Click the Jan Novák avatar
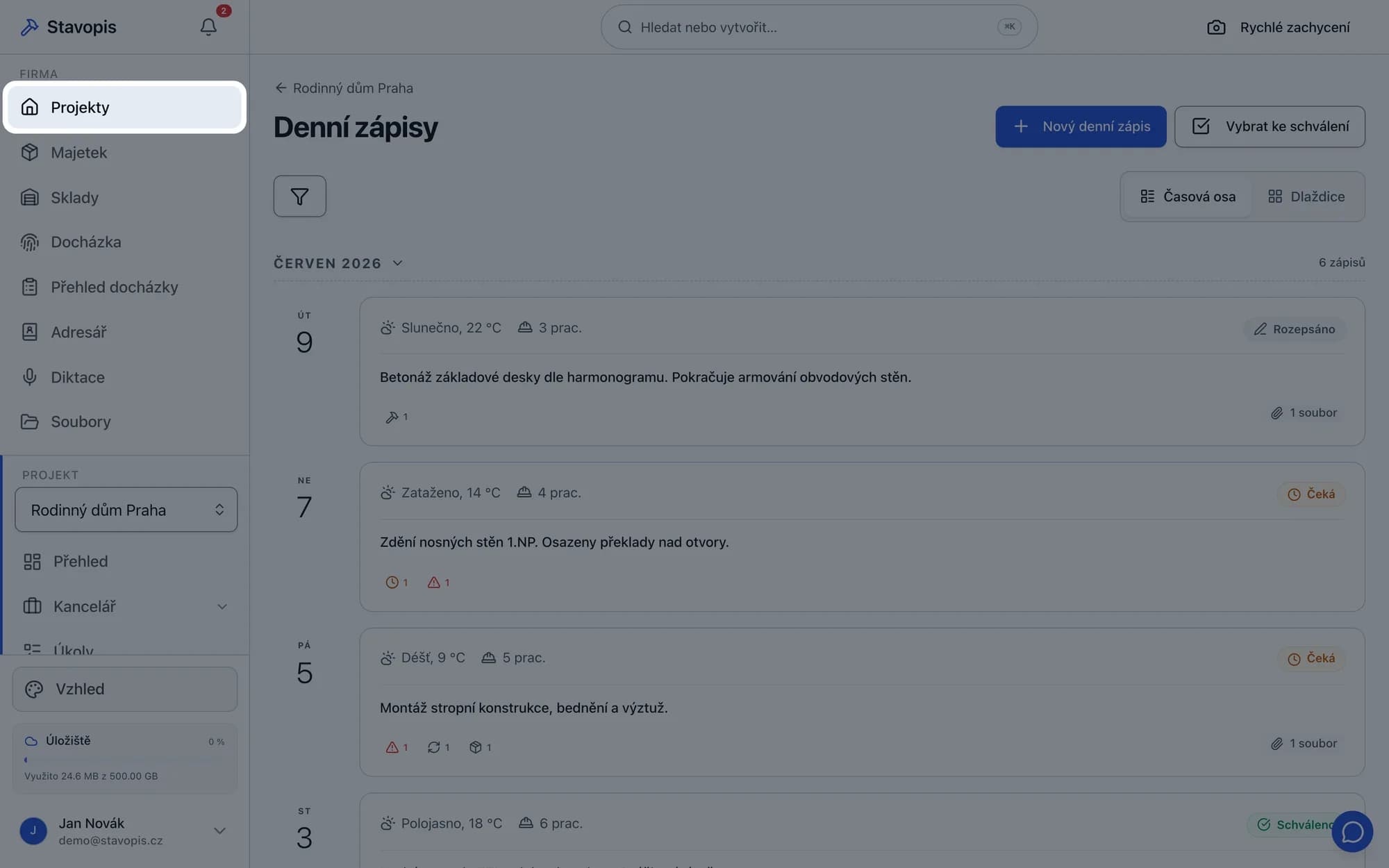This screenshot has width=1389, height=868. [x=33, y=831]
